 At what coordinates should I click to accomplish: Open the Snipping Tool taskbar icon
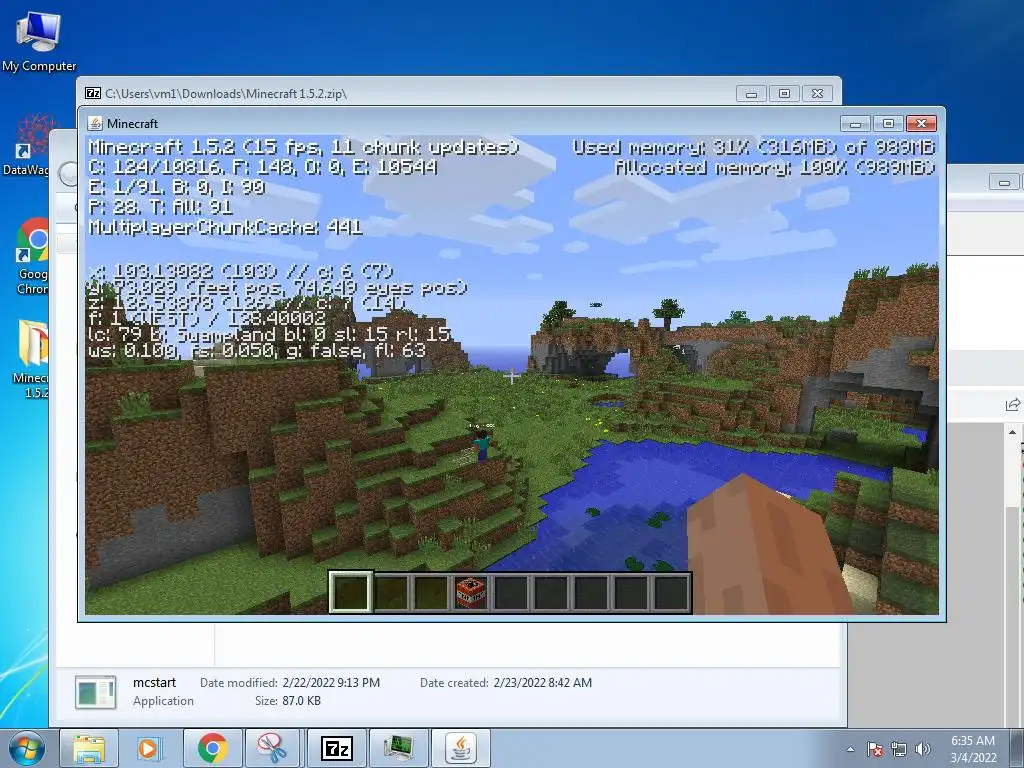[x=272, y=748]
